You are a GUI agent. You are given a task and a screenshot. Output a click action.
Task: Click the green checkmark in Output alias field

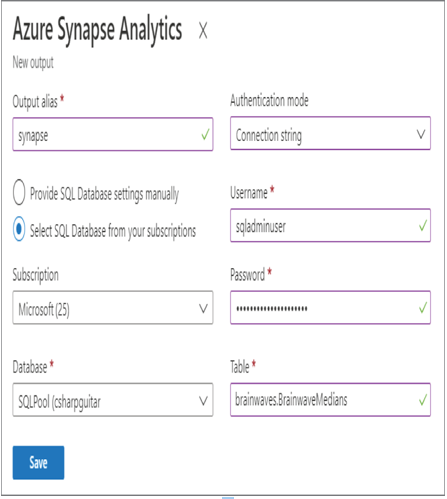[x=205, y=134]
